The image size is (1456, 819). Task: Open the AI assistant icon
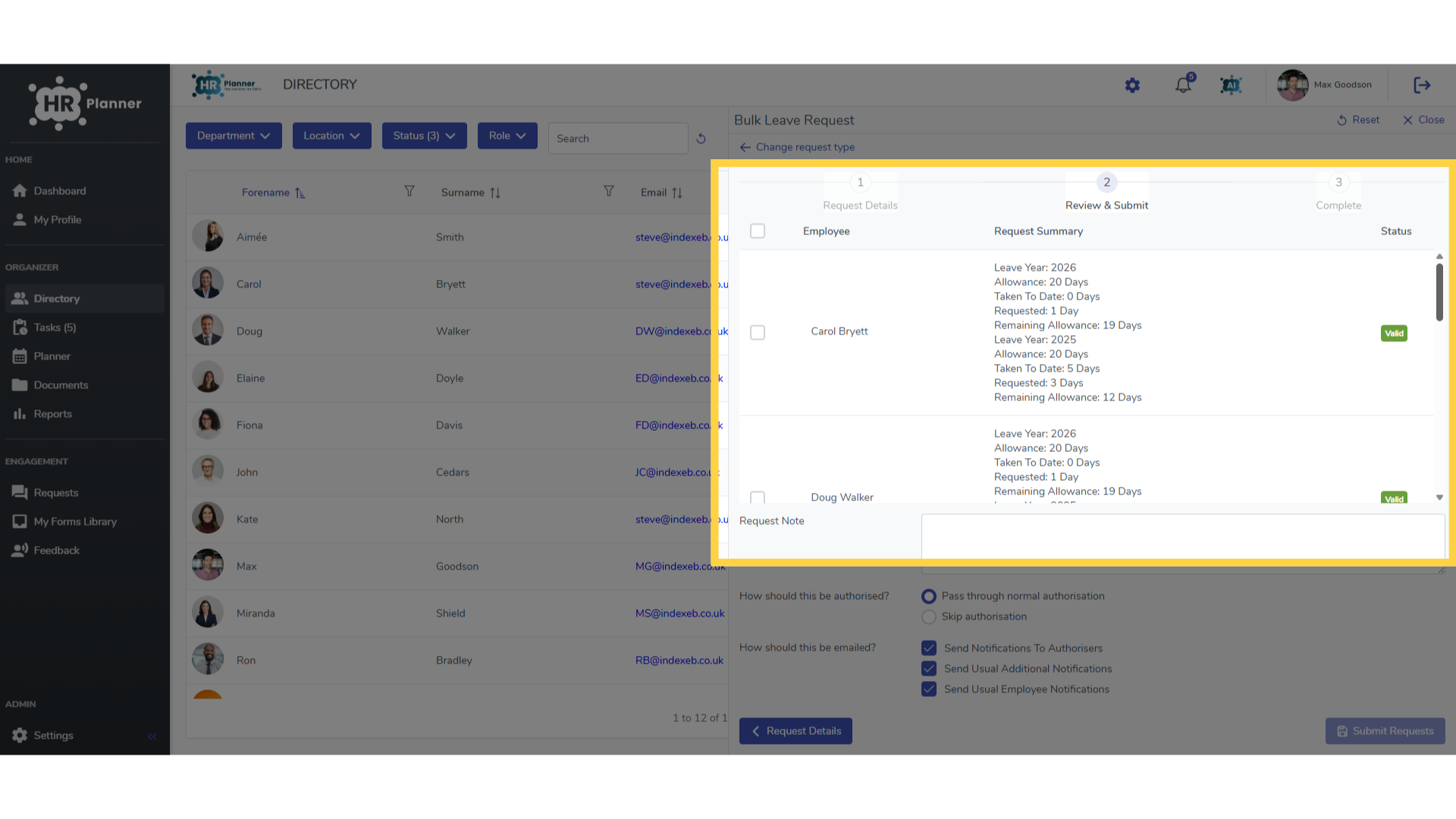coord(1231,86)
